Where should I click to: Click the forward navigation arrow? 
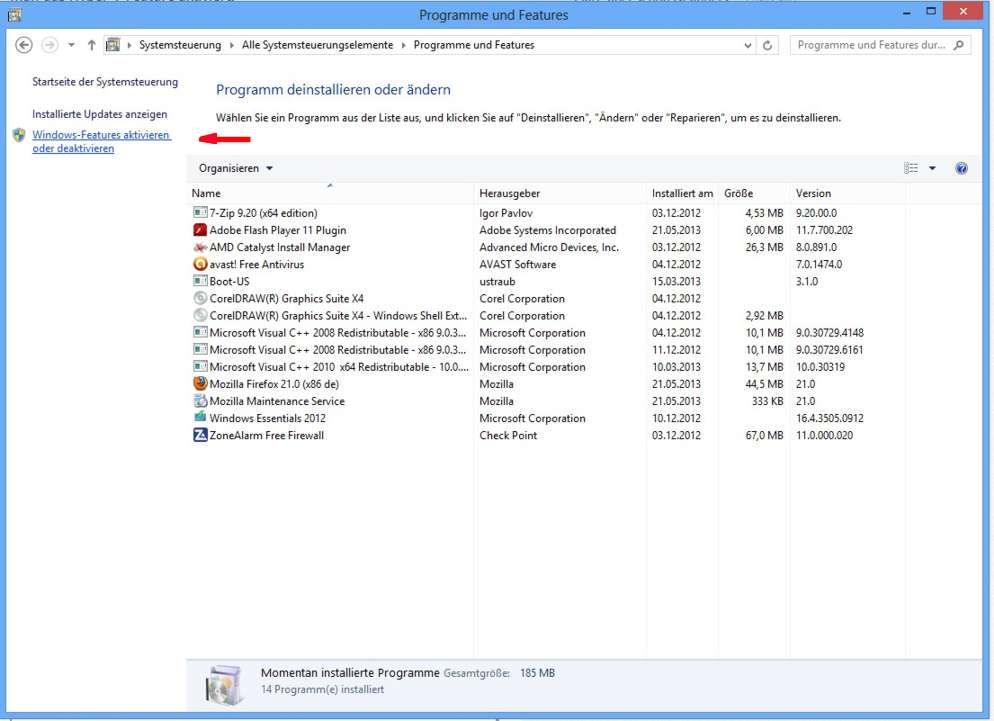pyautogui.click(x=49, y=45)
